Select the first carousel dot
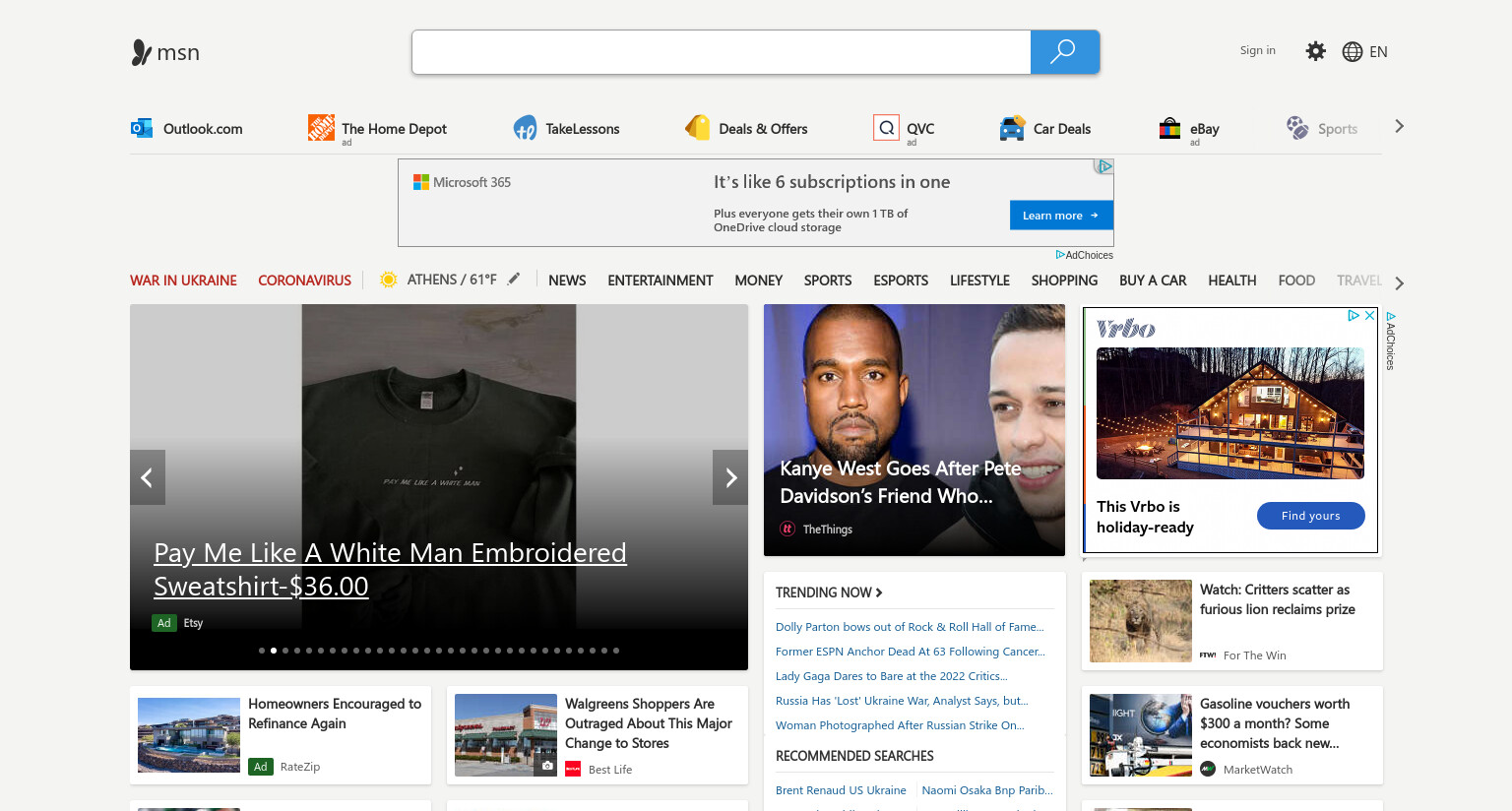Screen dimensions: 1512x811 pyautogui.click(x=262, y=651)
